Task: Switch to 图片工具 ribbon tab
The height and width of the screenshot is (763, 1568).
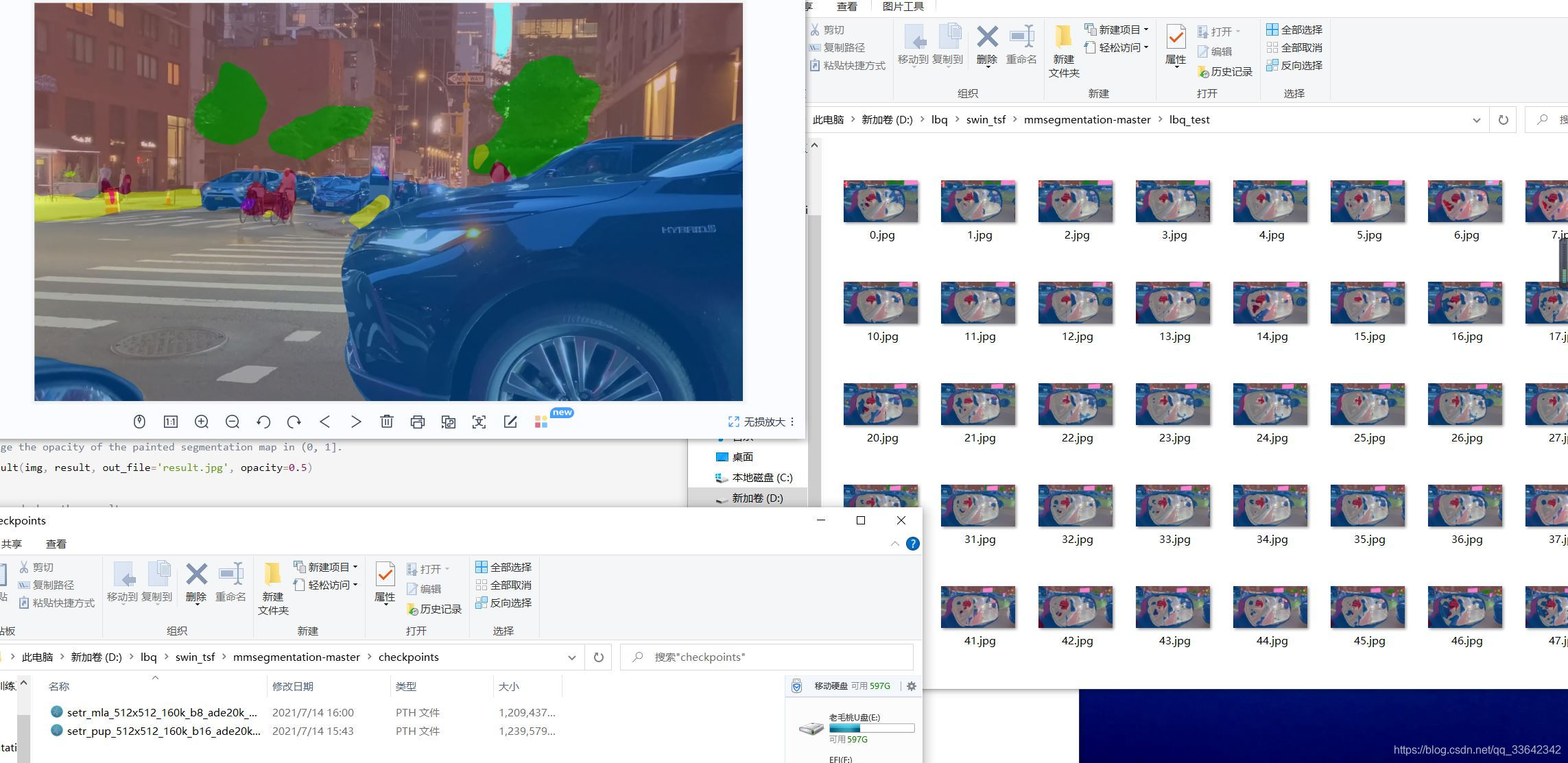Action: click(x=903, y=6)
